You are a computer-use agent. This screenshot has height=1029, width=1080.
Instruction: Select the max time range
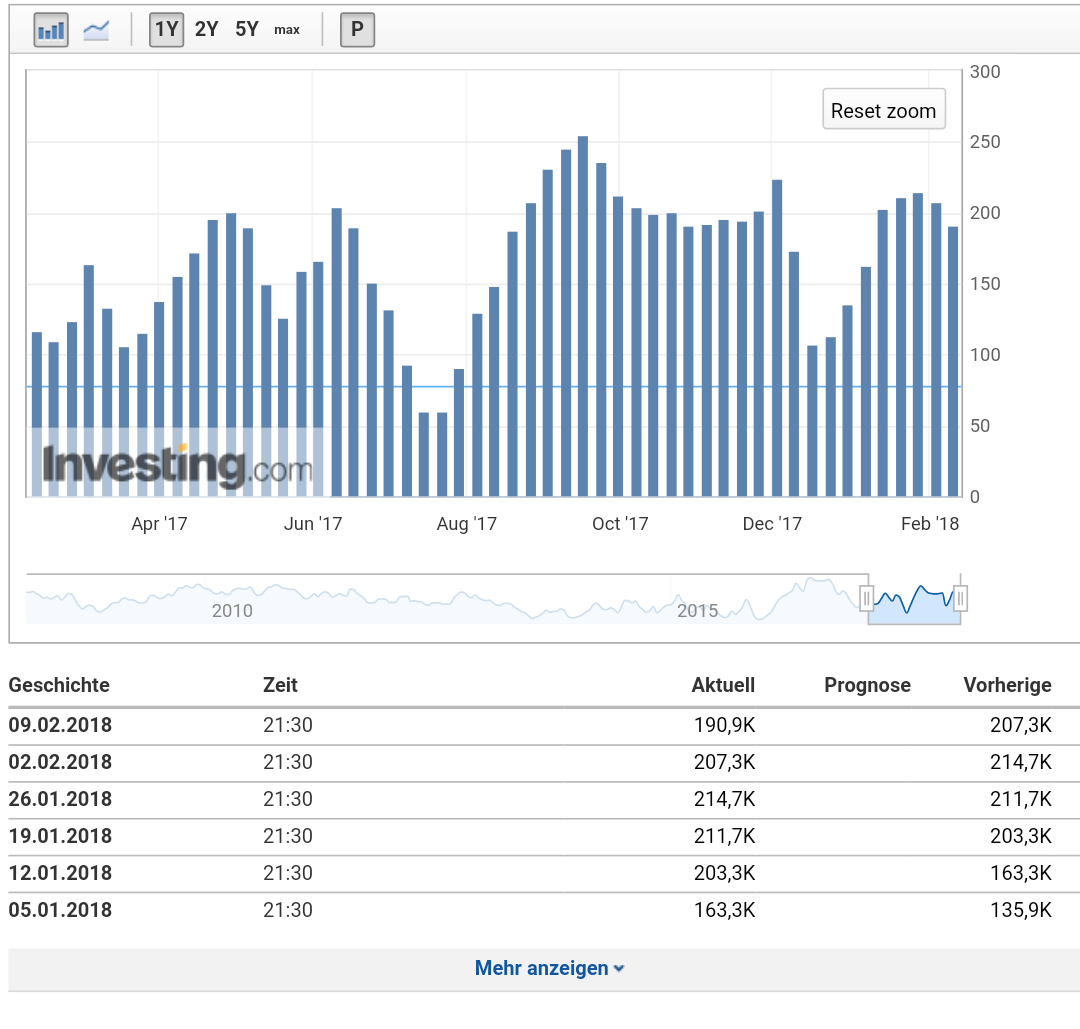(x=287, y=30)
